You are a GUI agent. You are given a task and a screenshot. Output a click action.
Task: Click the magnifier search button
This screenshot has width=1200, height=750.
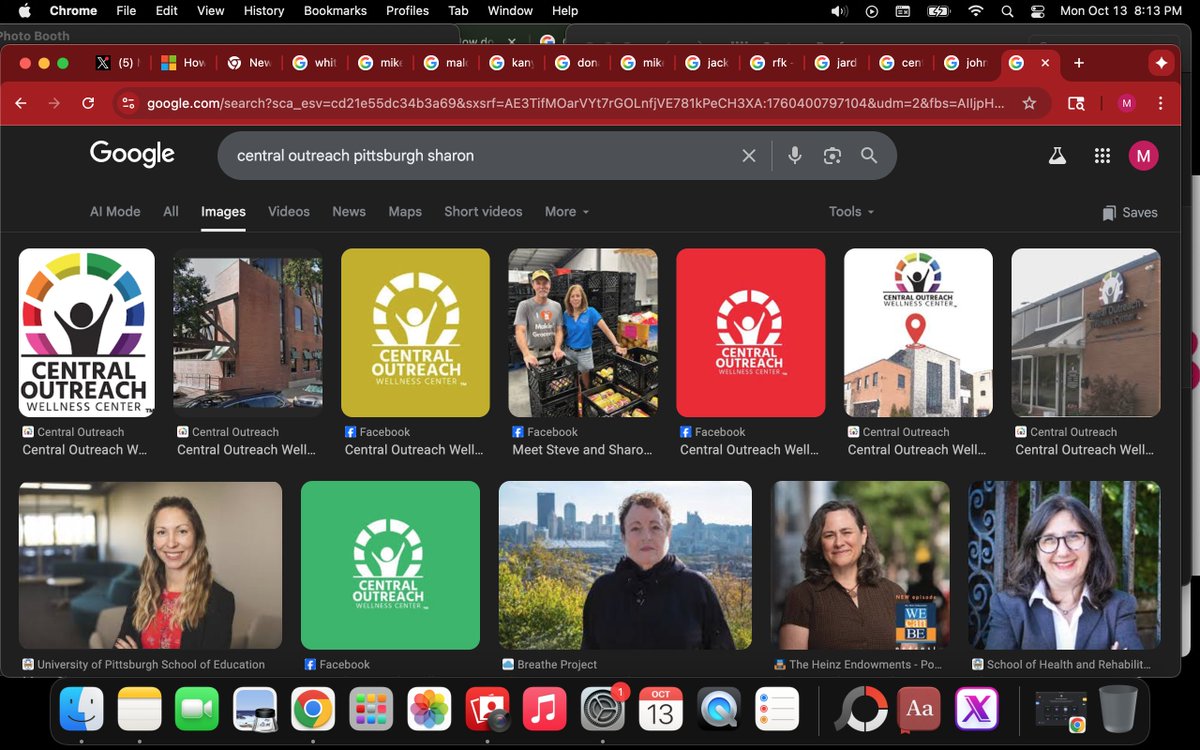[869, 156]
